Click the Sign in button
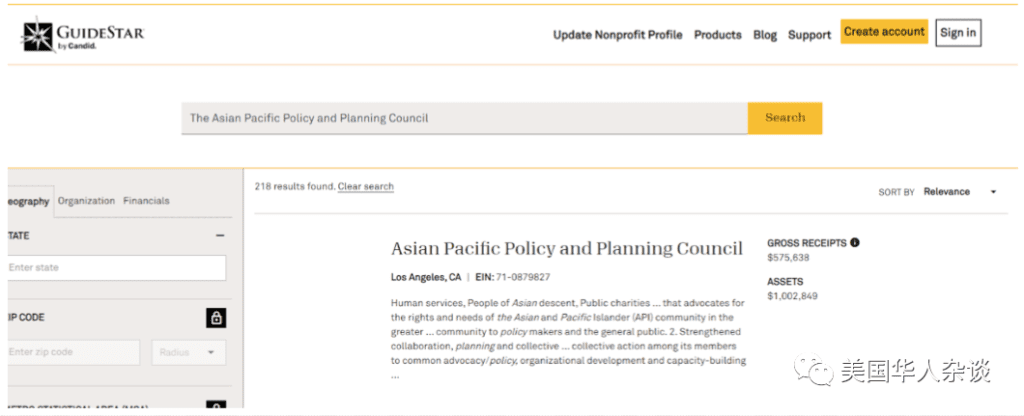1024x416 pixels. (958, 33)
